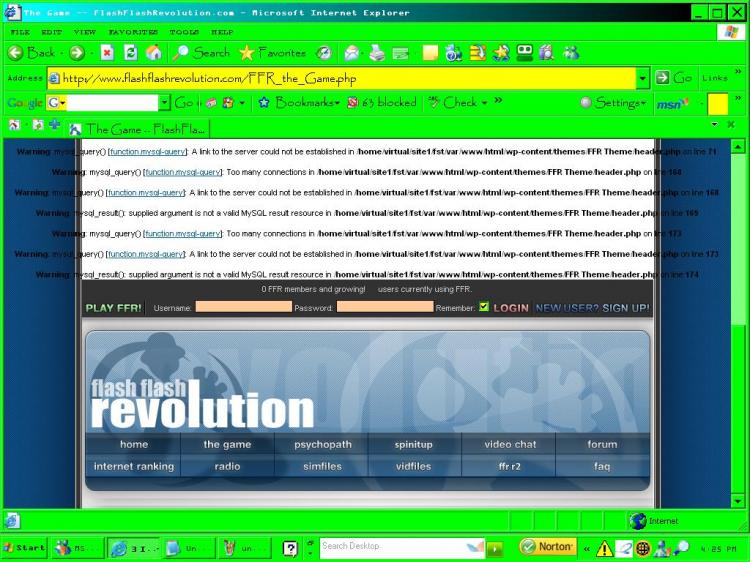Open the Settings dropdown on Google toolbar
750x562 pixels.
[613, 102]
